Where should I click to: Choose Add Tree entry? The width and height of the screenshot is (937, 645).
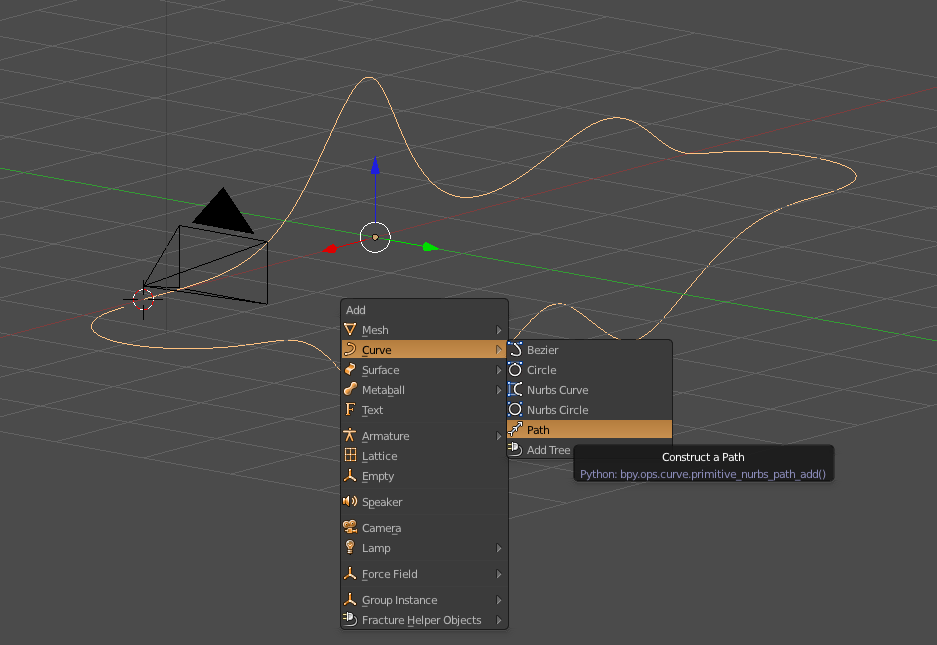click(540, 450)
